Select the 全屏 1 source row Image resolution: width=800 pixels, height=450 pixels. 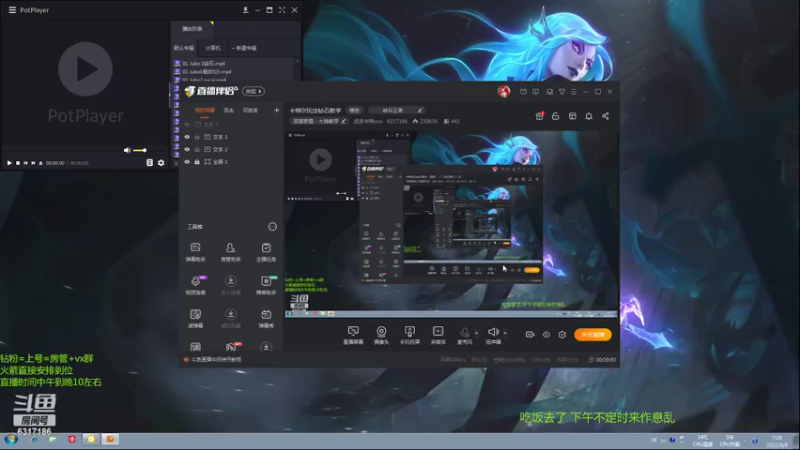point(231,162)
